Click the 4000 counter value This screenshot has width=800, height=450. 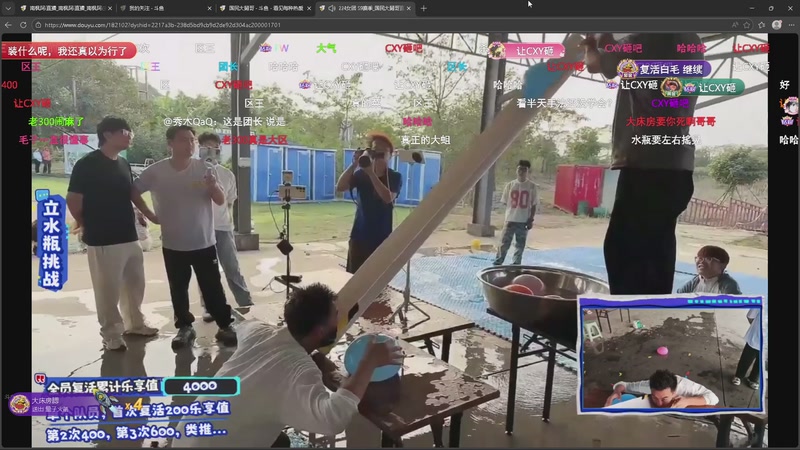(x=200, y=386)
